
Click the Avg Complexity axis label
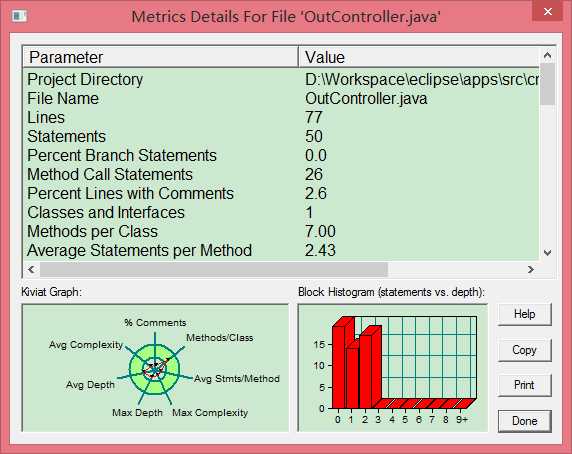pyautogui.click(x=86, y=345)
